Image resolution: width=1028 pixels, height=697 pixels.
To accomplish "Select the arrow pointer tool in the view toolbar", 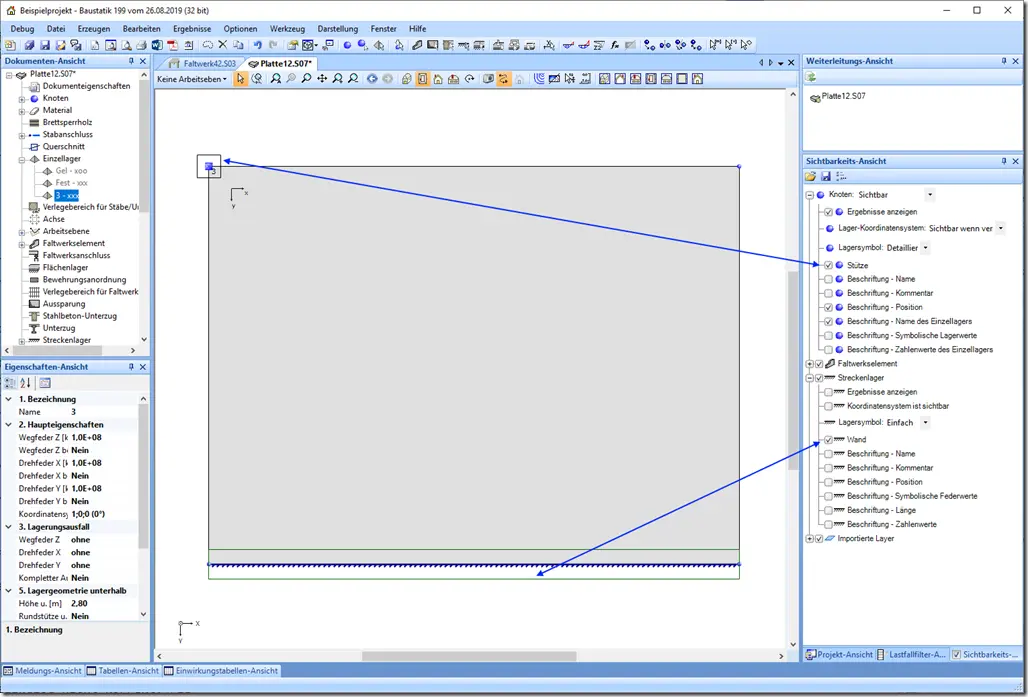I will [x=241, y=79].
